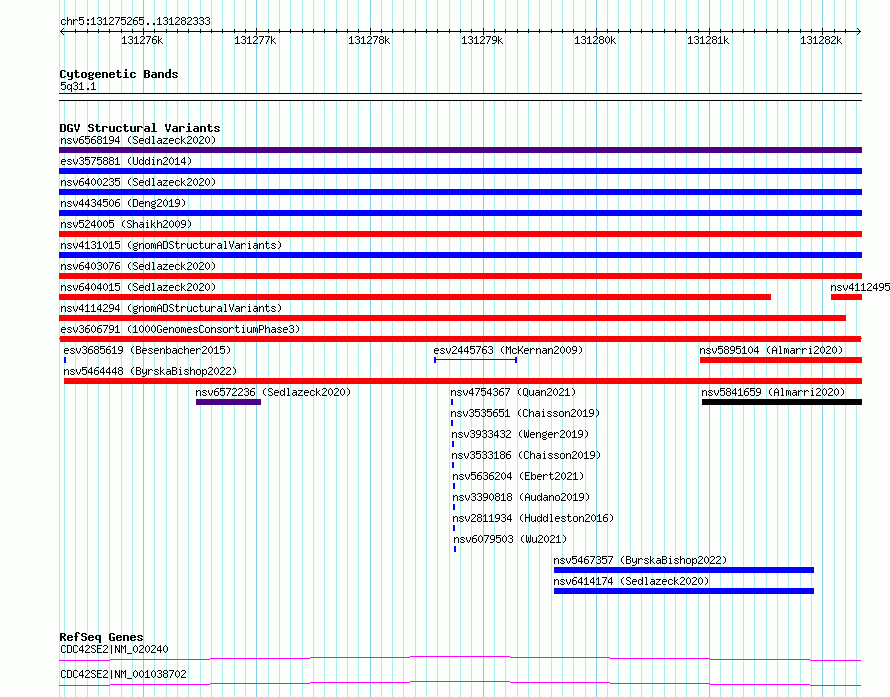Click the RefSeq Genes track title
Image resolution: width=890 pixels, height=697 pixels.
click(x=101, y=637)
